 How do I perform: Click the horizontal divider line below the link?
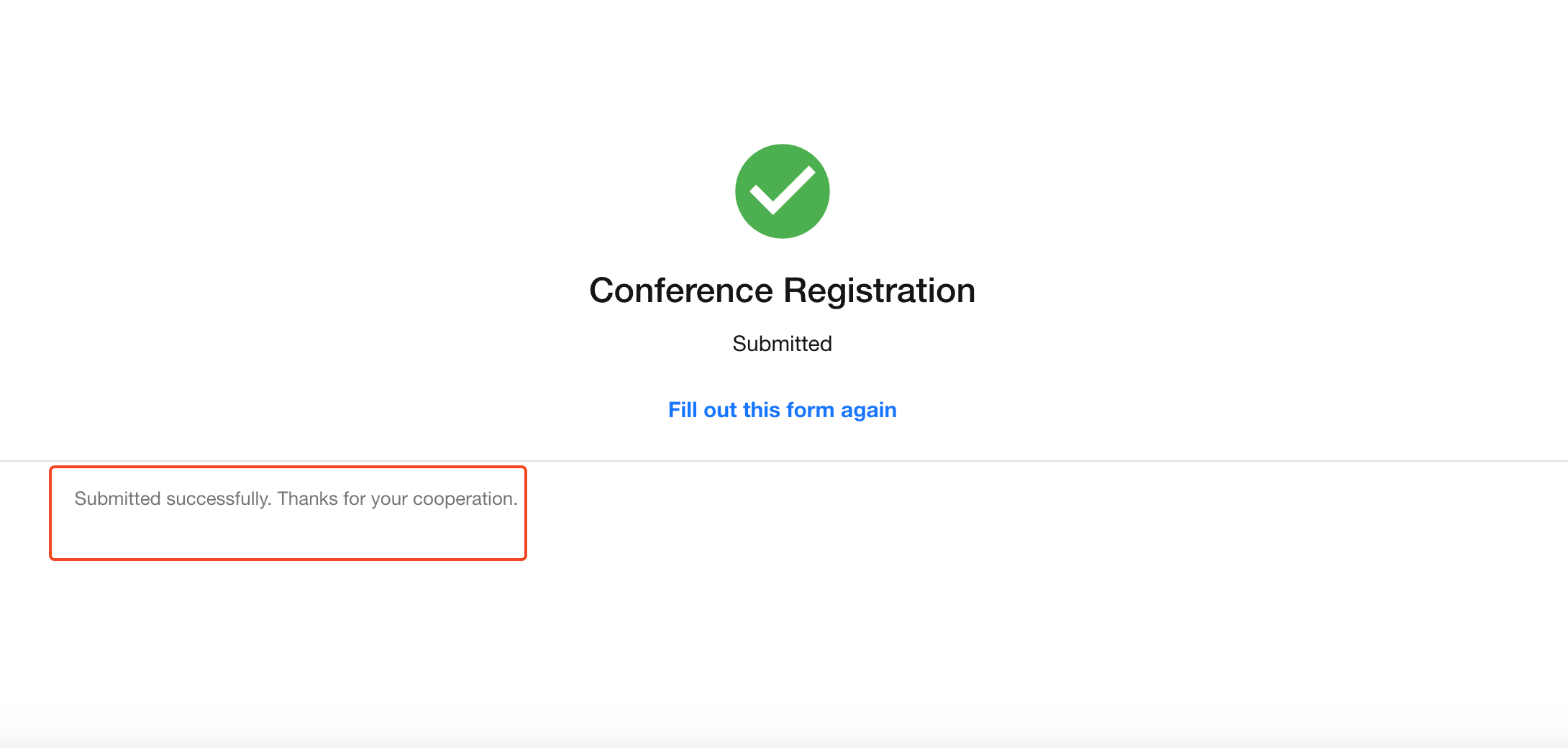click(1079, 461)
